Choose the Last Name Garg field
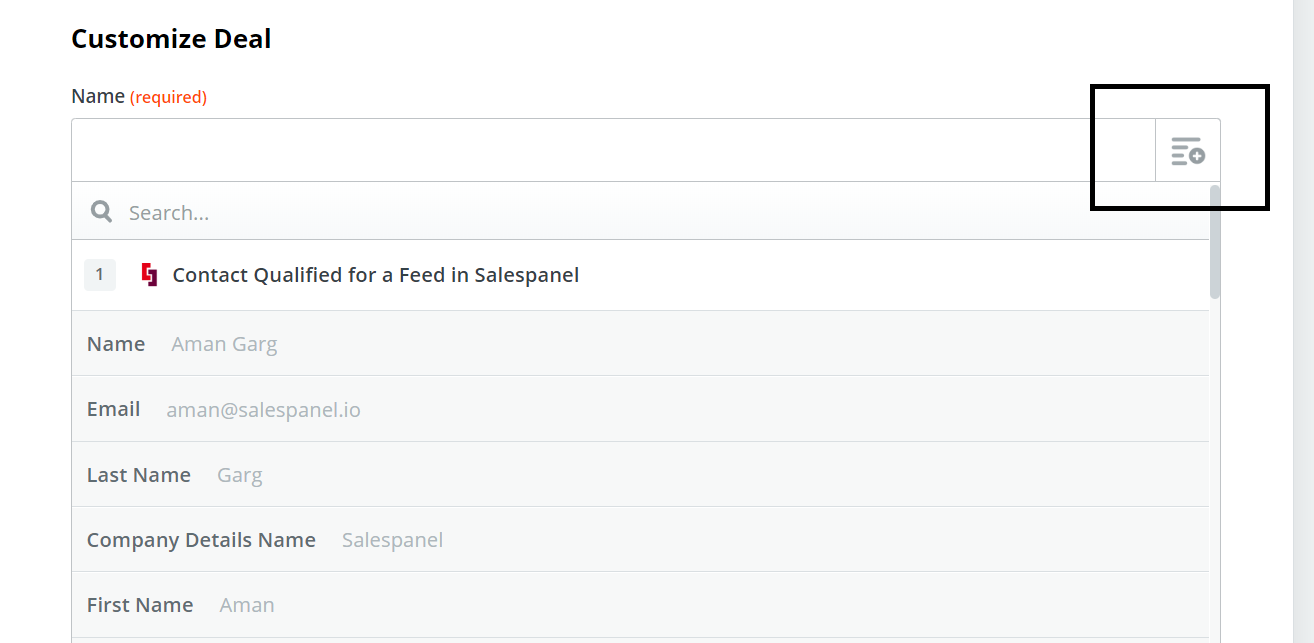 [x=640, y=475]
